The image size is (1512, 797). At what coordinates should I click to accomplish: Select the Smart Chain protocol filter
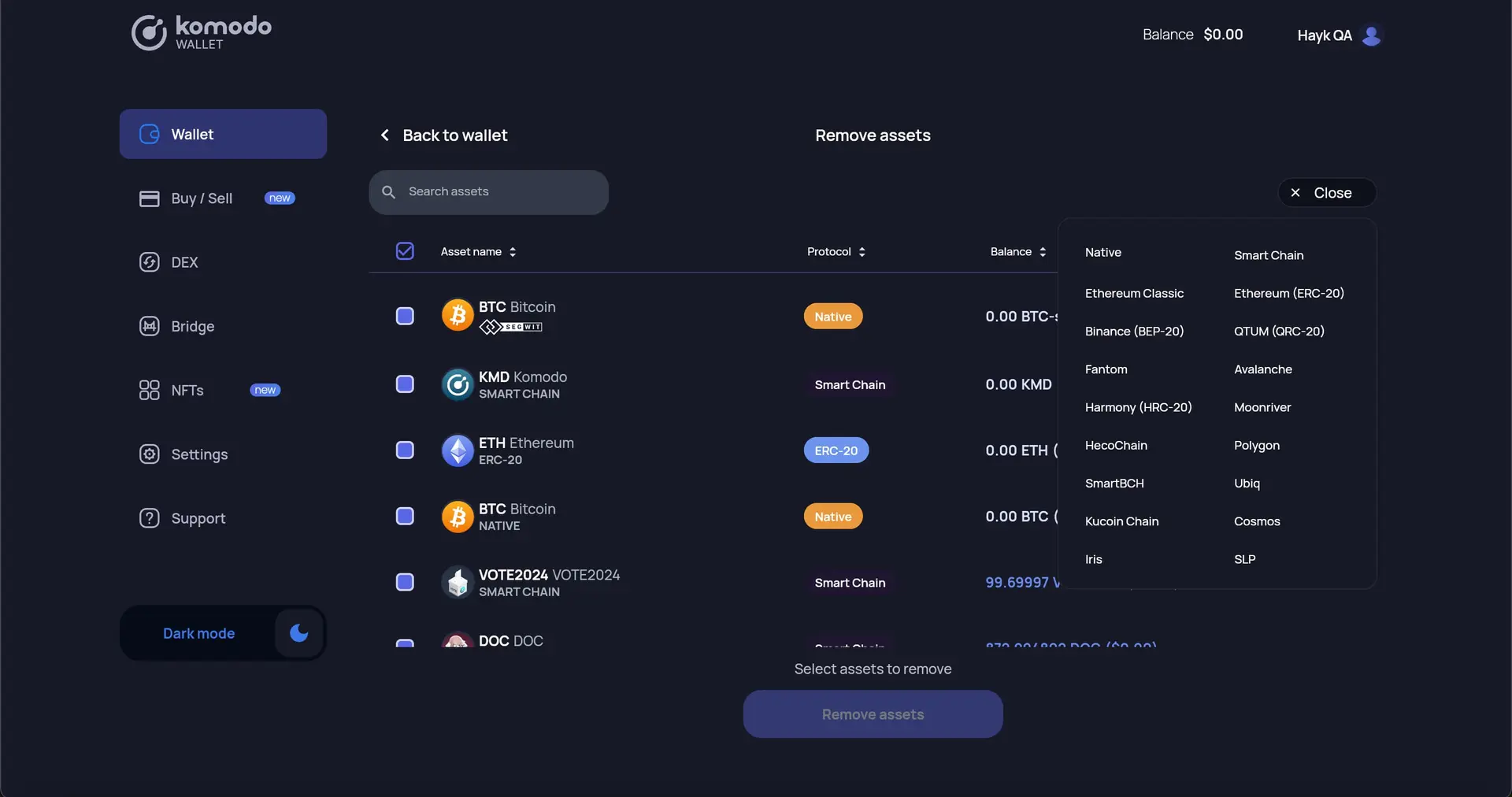(x=1267, y=255)
